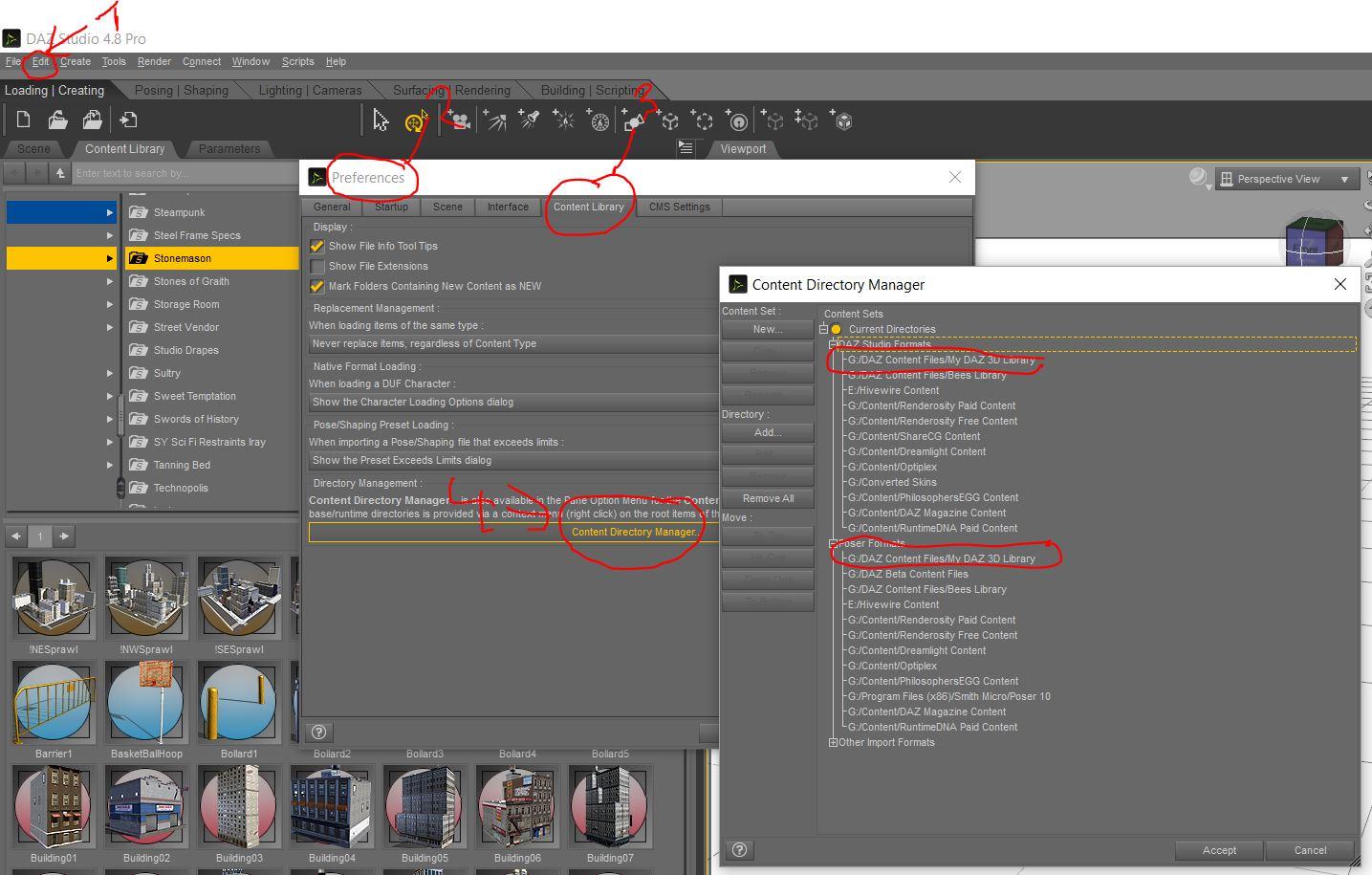1372x875 pixels.
Task: Collapse the Current Directories tree node
Action: tap(823, 329)
